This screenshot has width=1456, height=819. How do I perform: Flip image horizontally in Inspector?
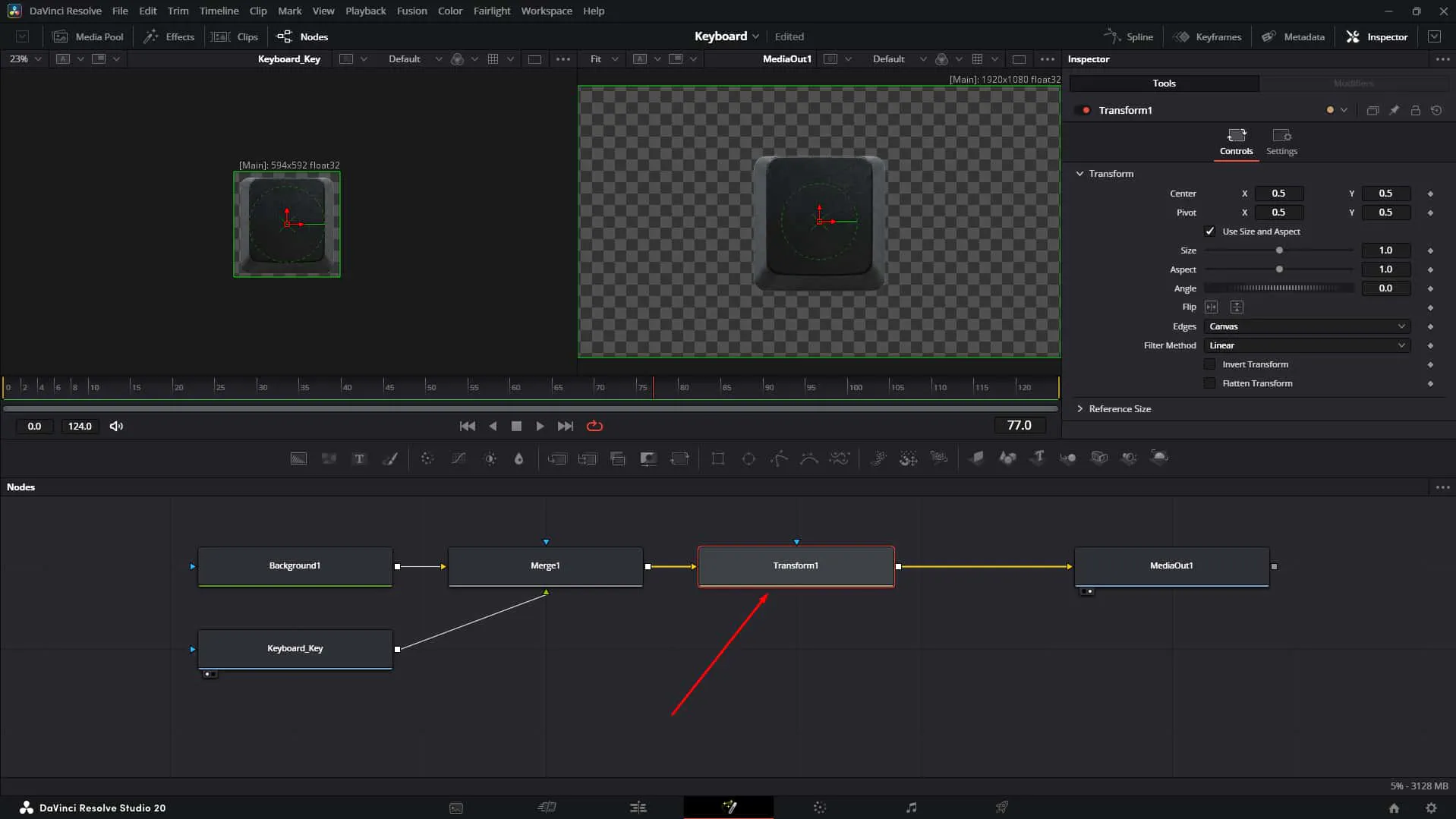click(1211, 307)
